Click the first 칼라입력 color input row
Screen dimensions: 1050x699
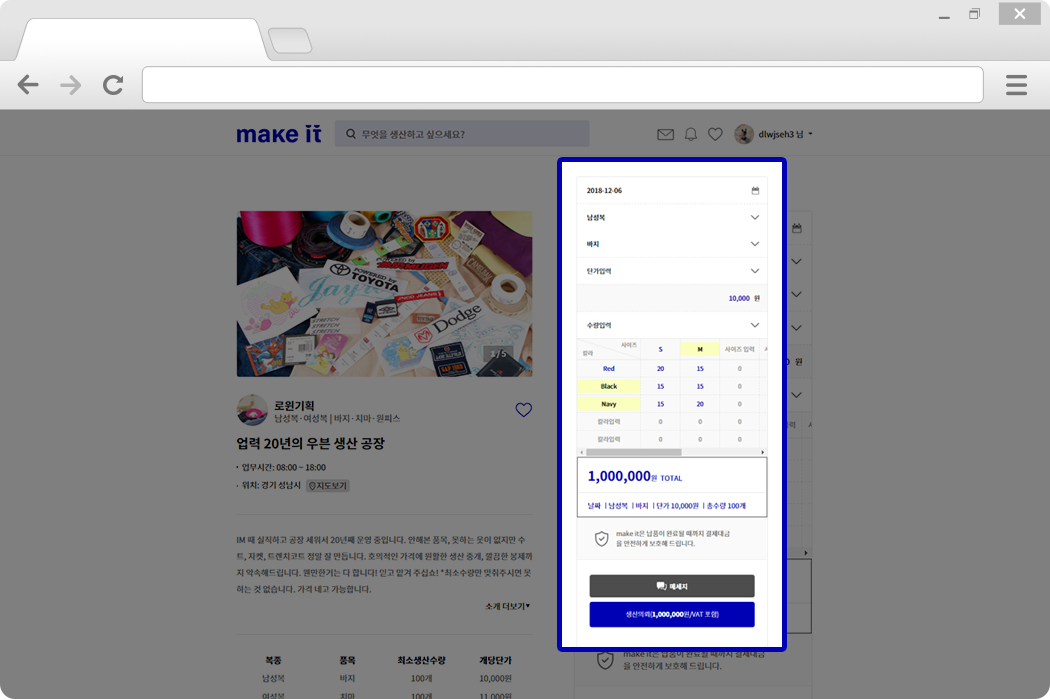609,422
